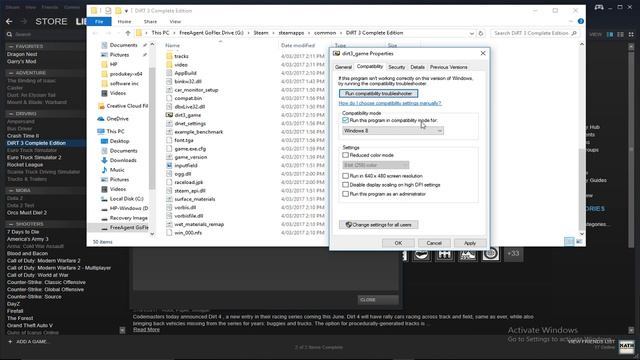Click the Explorer help question mark icon
Viewport: 640px width, 360px height.
pos(580,21)
